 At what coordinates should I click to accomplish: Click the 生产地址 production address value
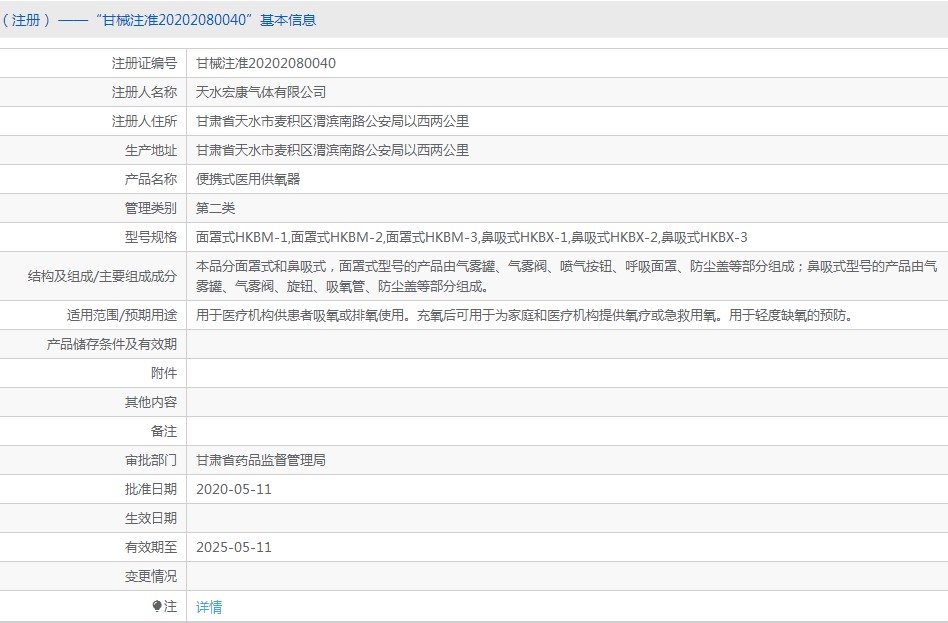(332, 150)
